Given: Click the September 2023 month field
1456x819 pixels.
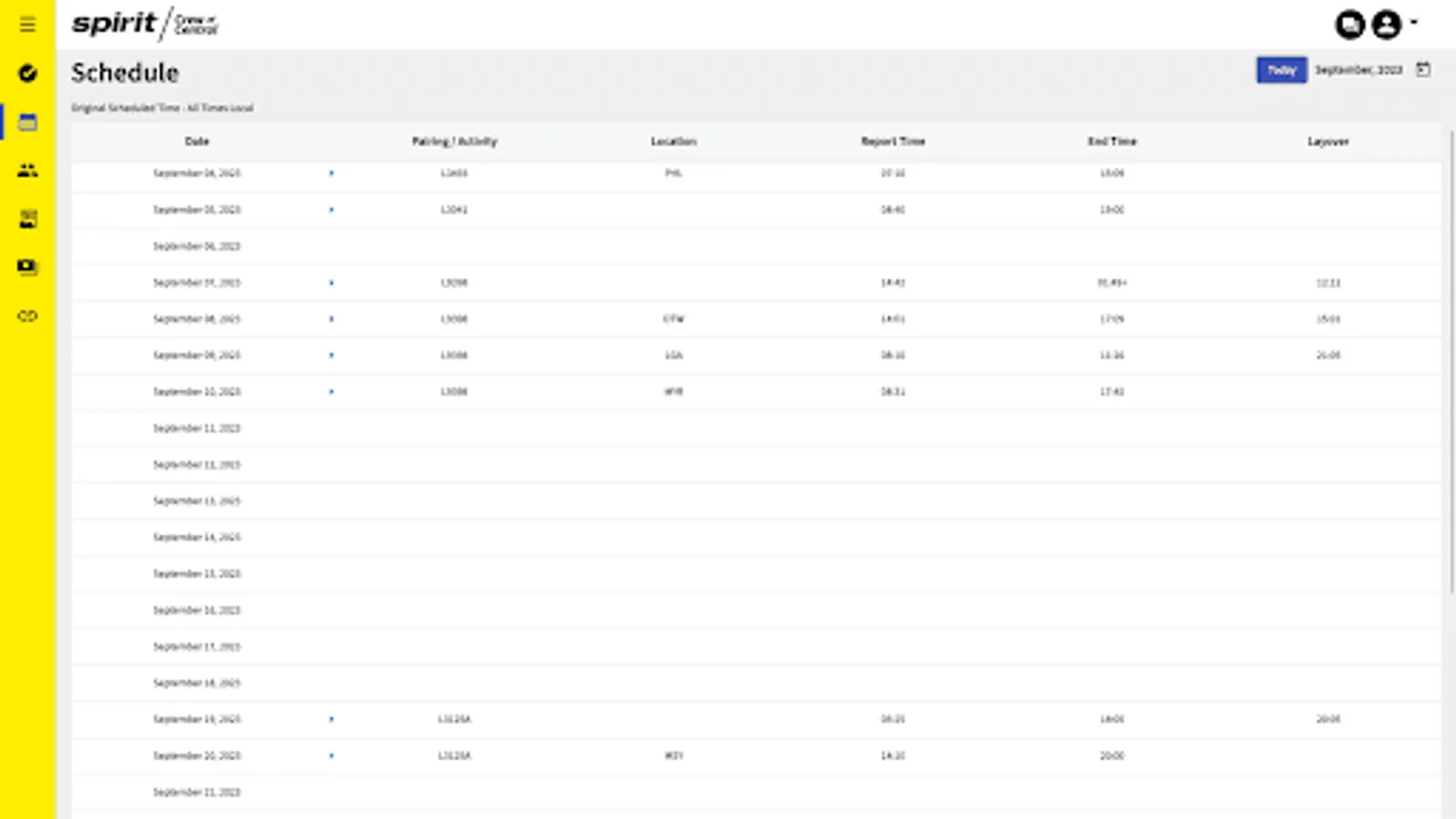Looking at the screenshot, I should click(x=1359, y=70).
